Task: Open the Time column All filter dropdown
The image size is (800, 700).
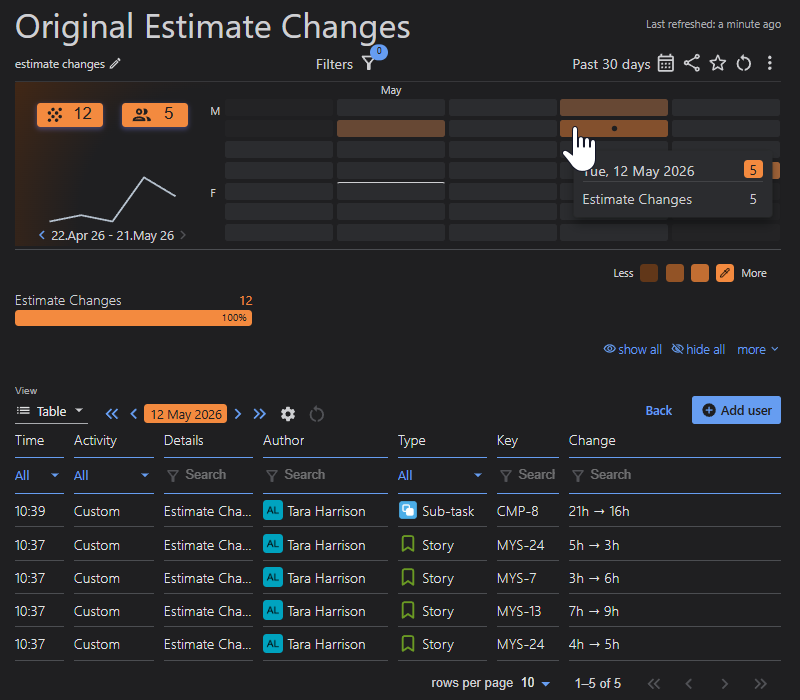Action: [x=39, y=476]
